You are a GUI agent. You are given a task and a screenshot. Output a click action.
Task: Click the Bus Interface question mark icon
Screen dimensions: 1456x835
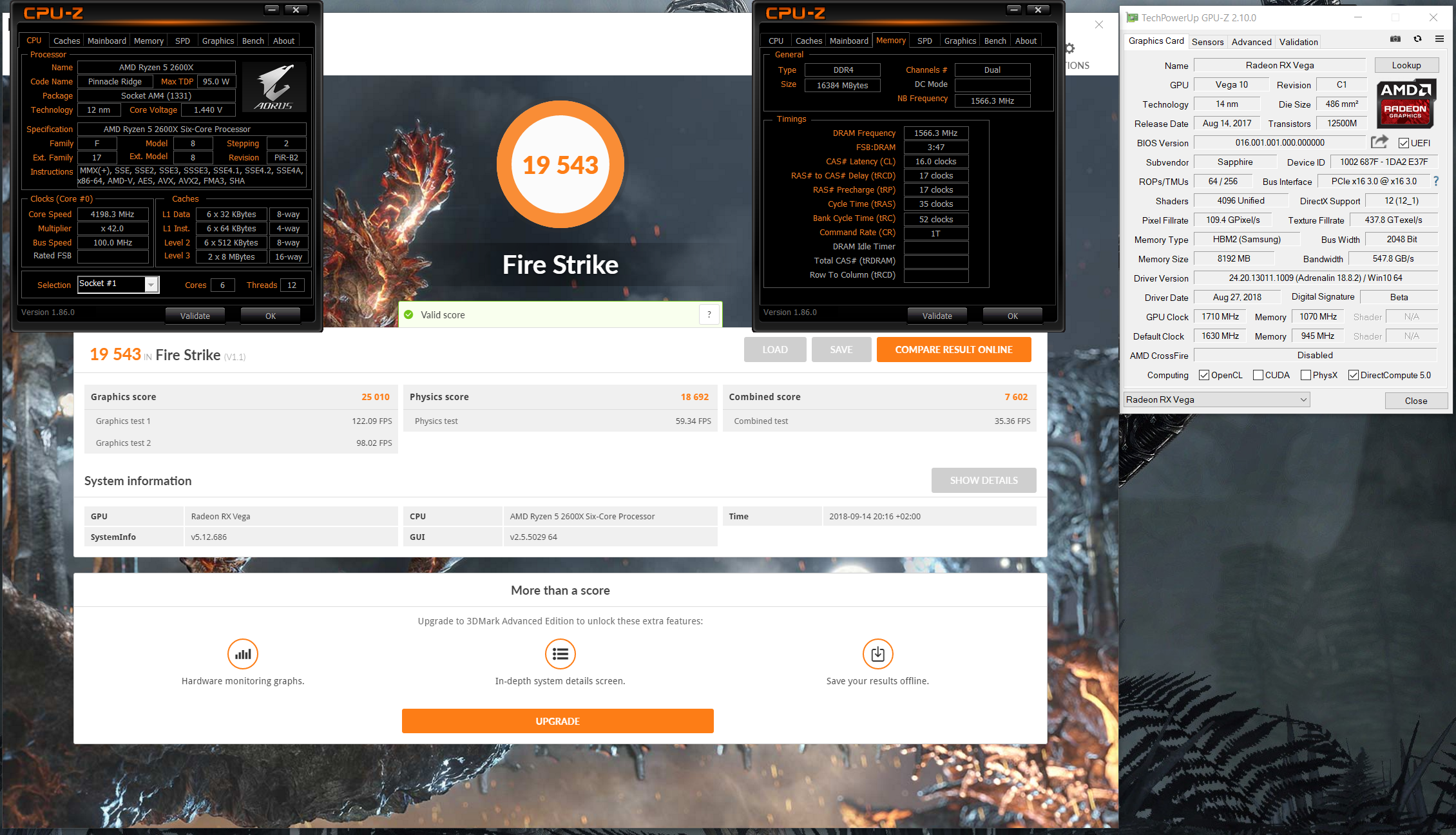(1436, 181)
